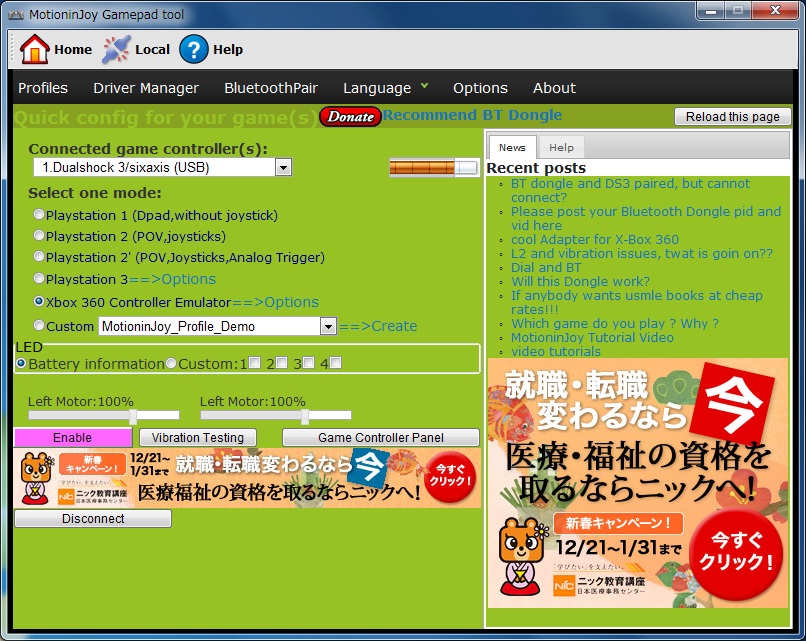The height and width of the screenshot is (641, 806).
Task: Click the Vibration Testing button
Action: [198, 437]
